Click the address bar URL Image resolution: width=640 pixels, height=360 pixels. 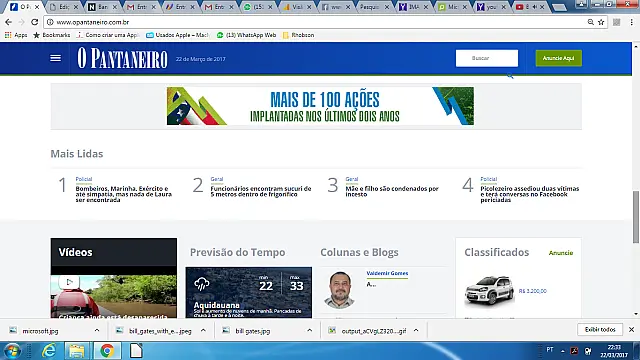[93, 22]
